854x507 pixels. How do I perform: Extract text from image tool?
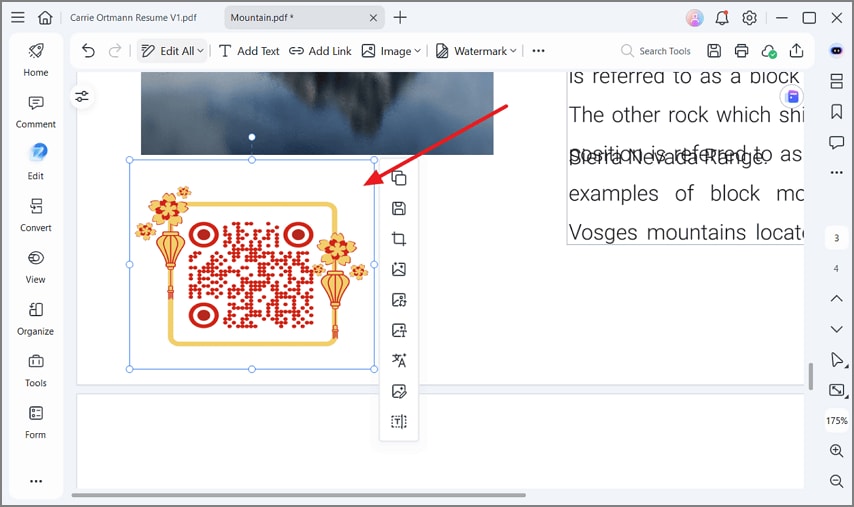(399, 422)
